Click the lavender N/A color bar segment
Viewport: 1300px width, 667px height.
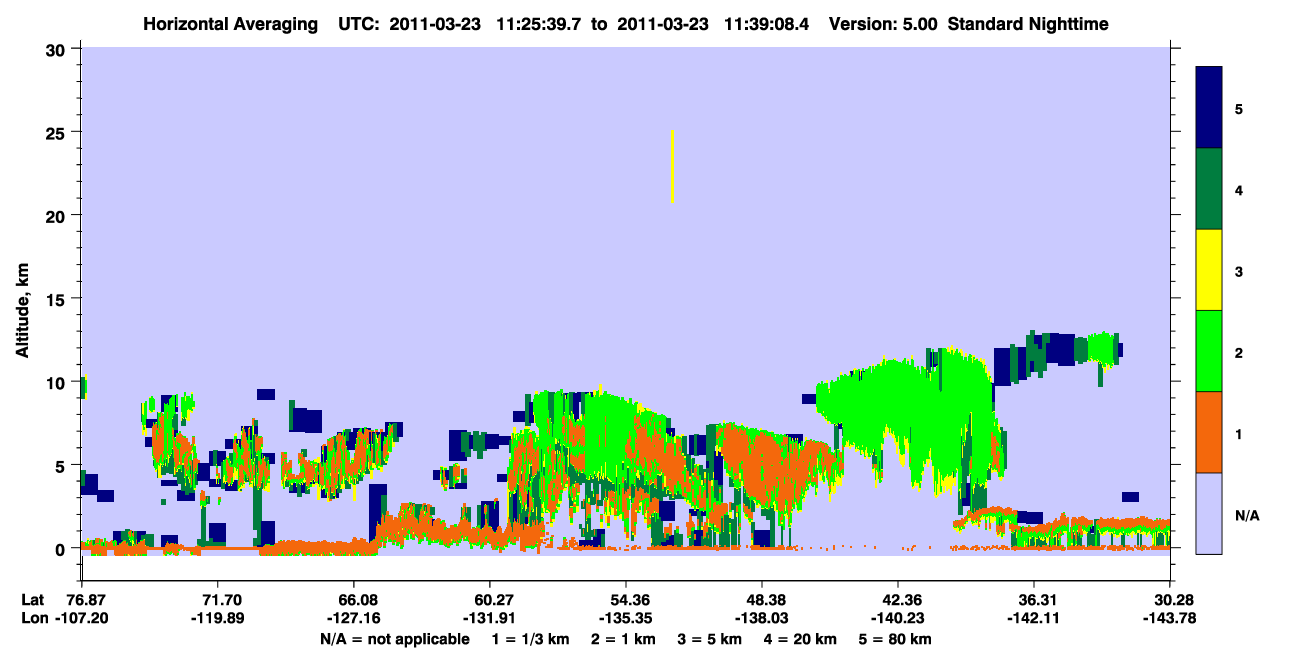(1209, 513)
